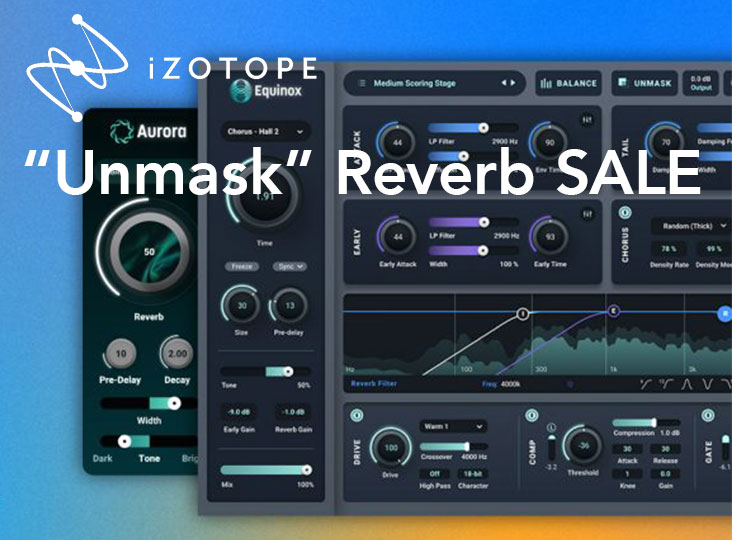The image size is (732, 540).
Task: Click the Early section settings icon
Action: pos(586,213)
